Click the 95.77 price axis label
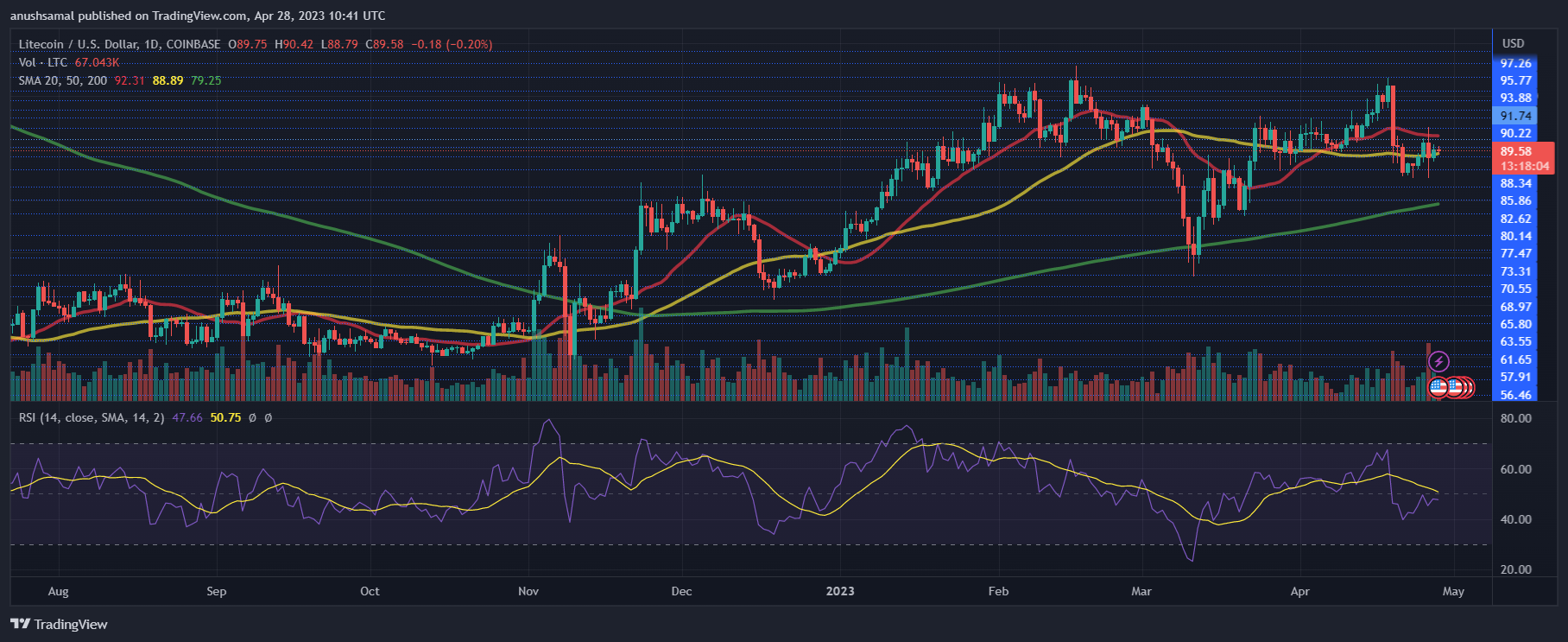 tap(1515, 80)
